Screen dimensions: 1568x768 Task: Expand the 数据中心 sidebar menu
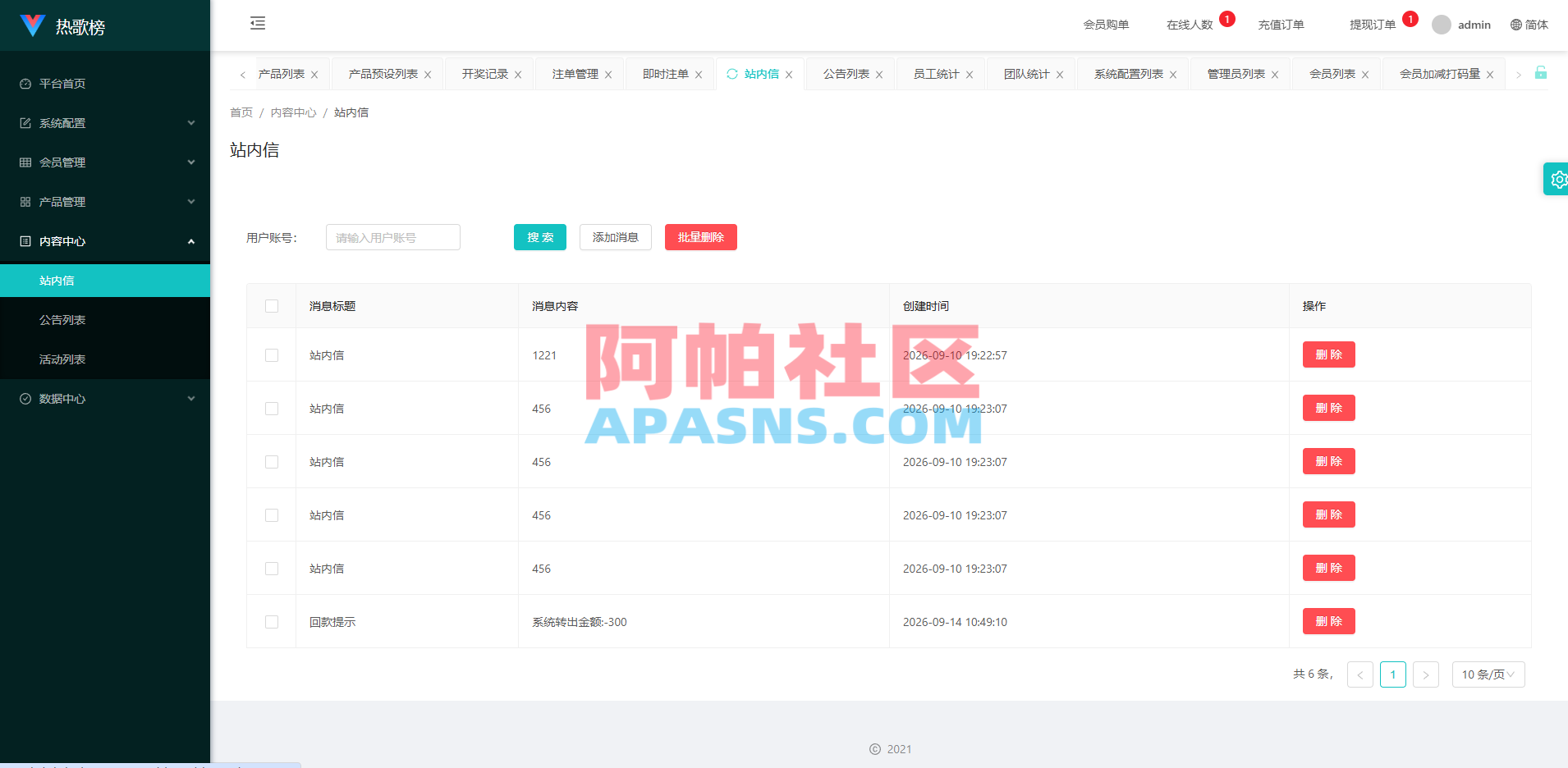(x=105, y=399)
